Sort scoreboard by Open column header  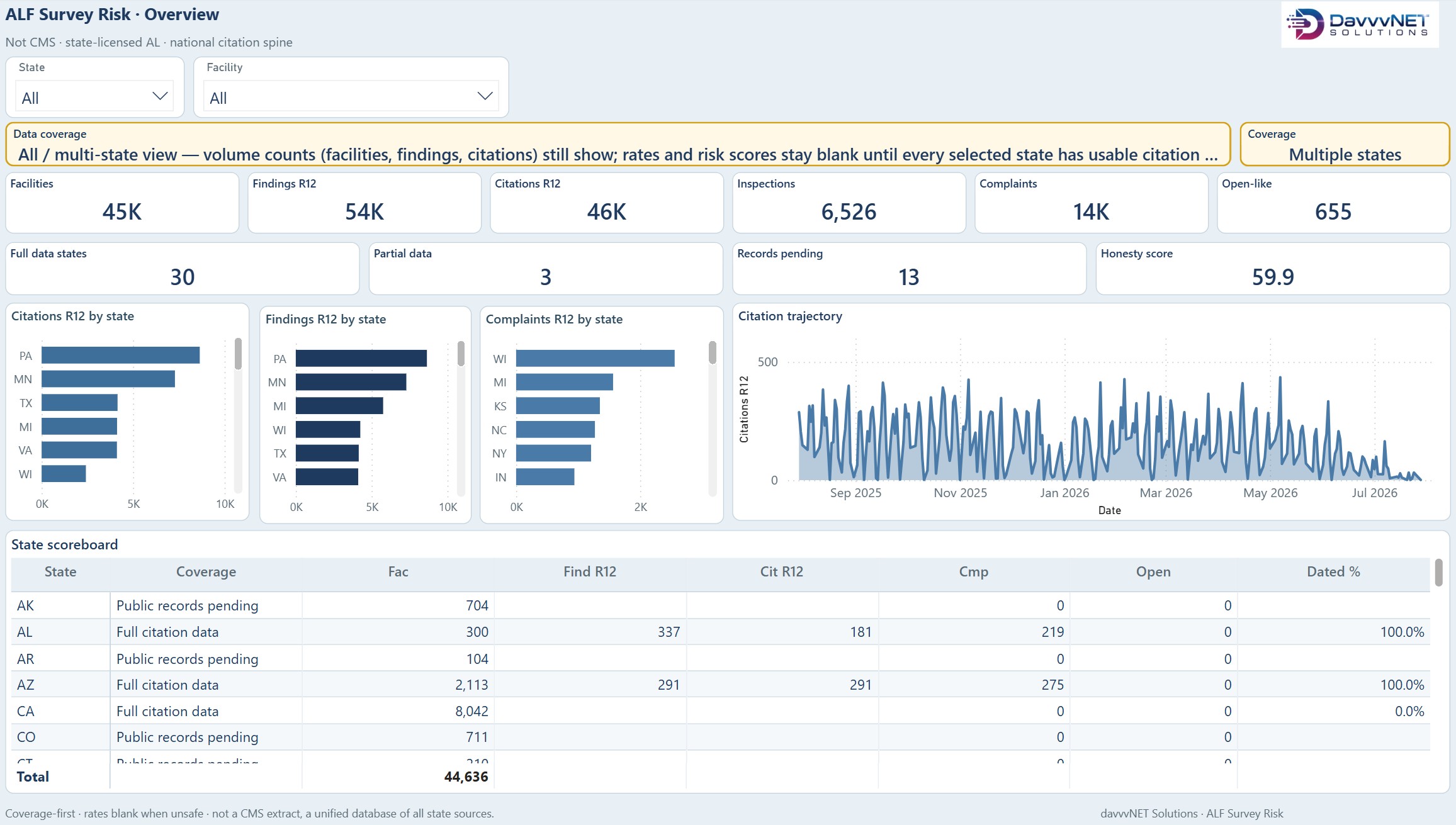[1153, 571]
